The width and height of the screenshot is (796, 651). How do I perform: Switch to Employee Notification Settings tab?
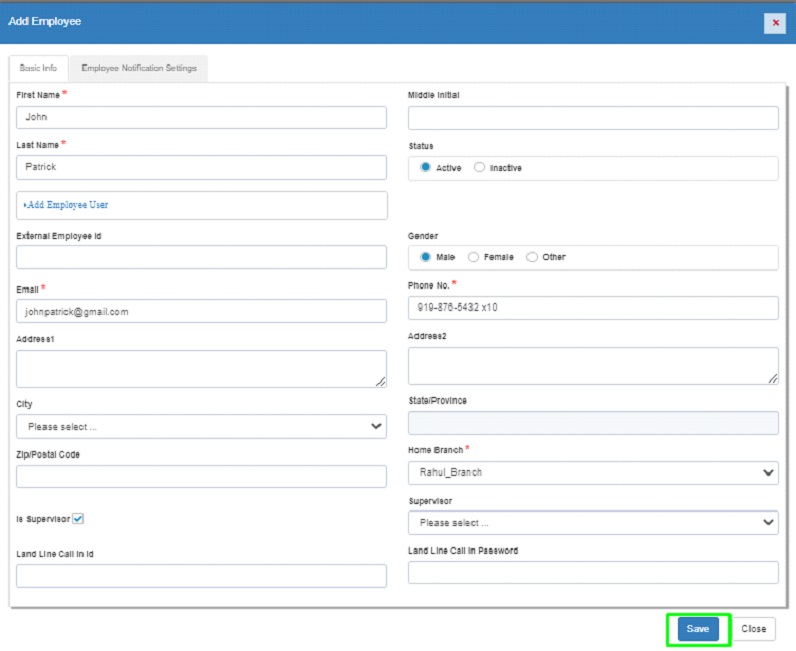pos(139,69)
